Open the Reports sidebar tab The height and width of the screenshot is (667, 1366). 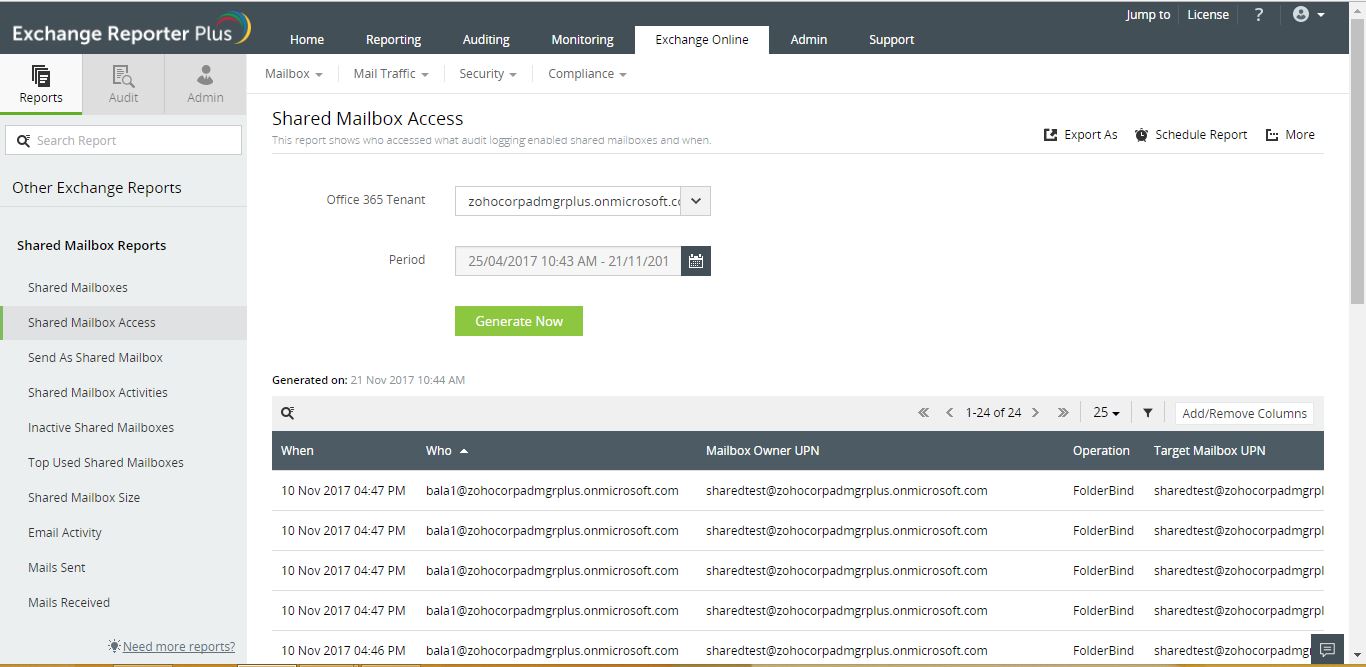click(x=41, y=84)
